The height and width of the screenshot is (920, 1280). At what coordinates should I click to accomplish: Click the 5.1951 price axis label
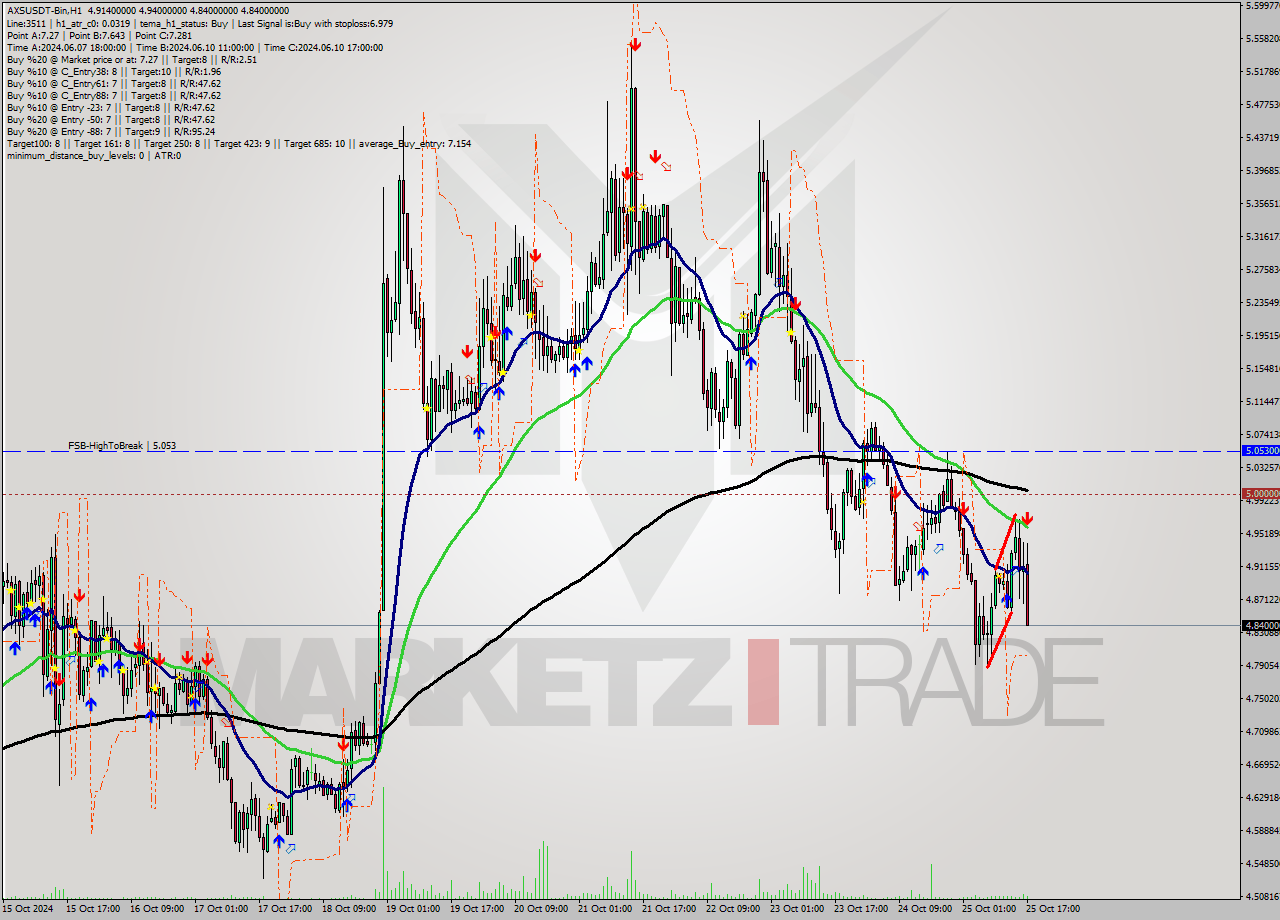coord(1262,336)
